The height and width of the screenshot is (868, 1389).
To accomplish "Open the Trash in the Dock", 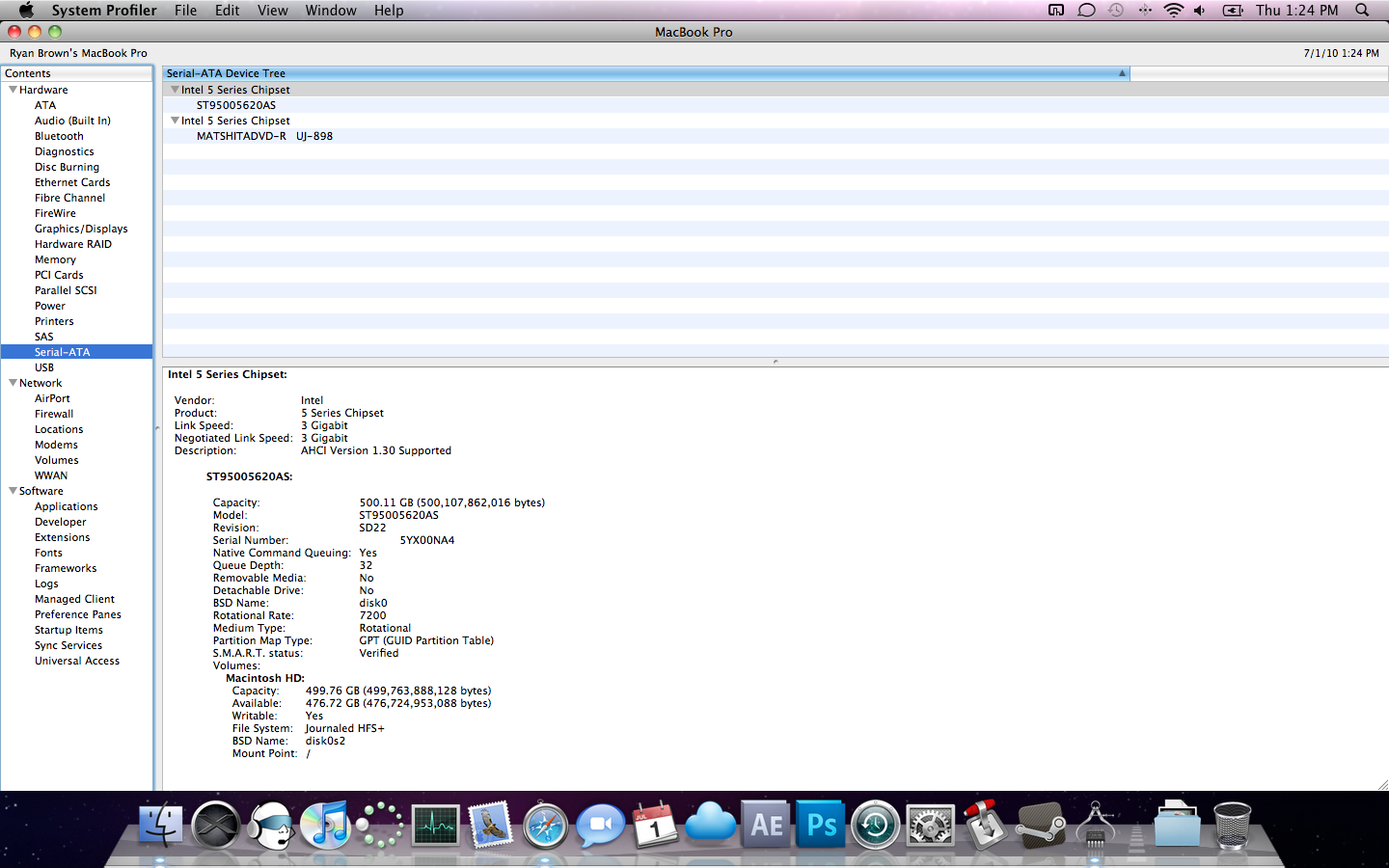I will click(1232, 826).
